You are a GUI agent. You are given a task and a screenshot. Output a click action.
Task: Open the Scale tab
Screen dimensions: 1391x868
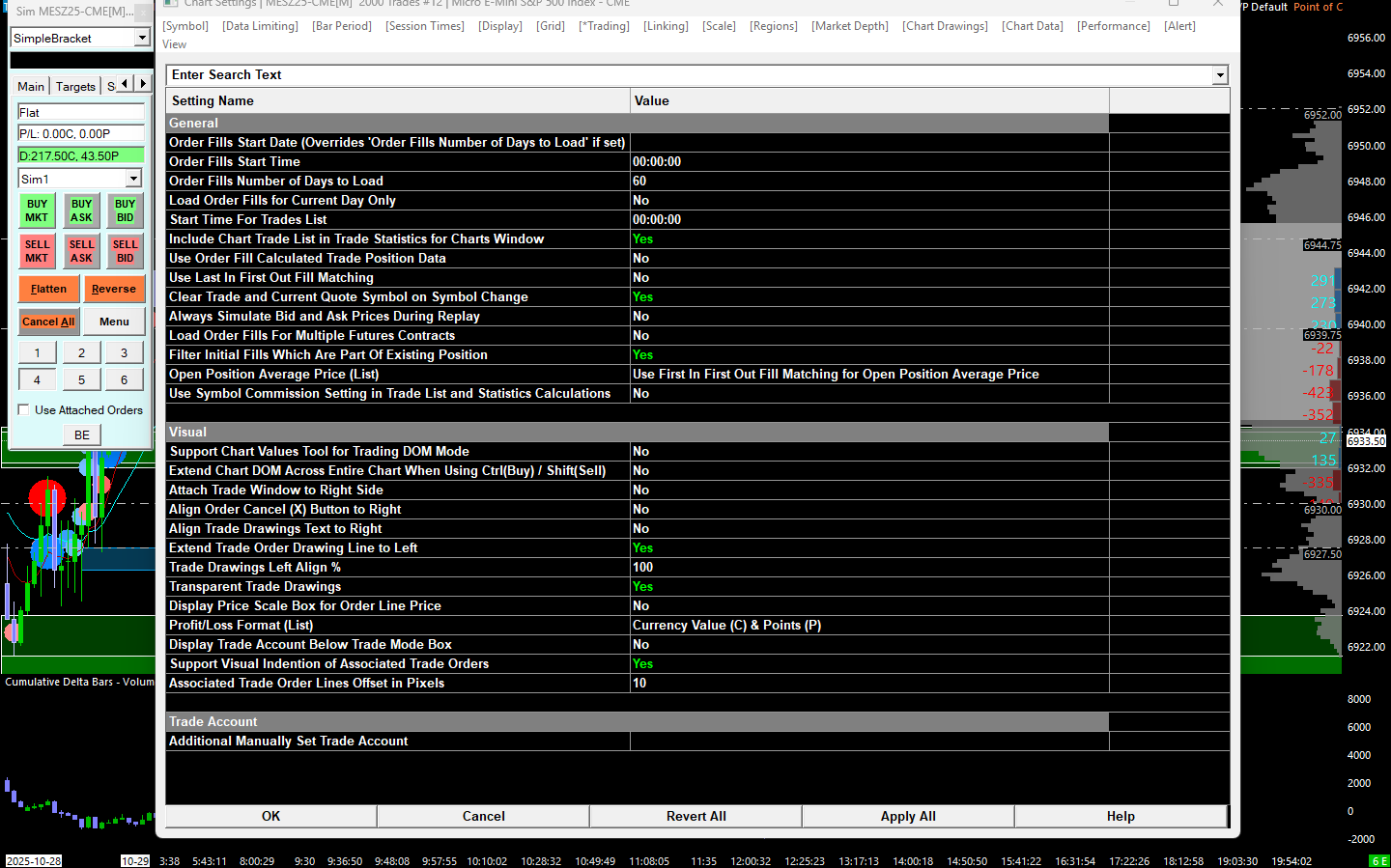click(719, 26)
